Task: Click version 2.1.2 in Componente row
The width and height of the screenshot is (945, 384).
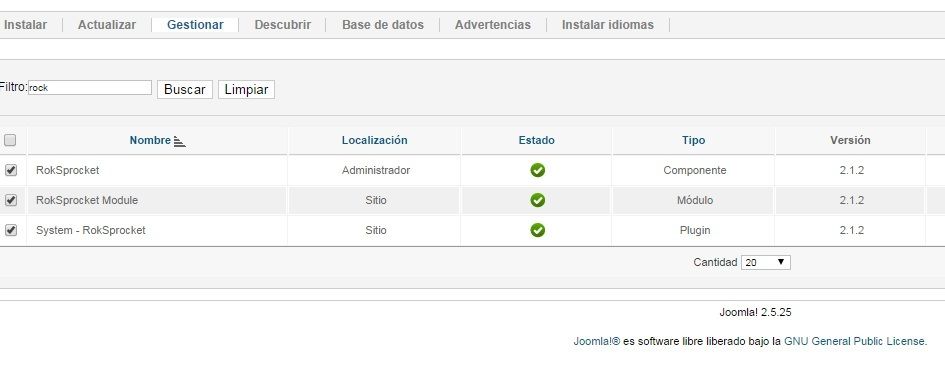Action: 852,170
